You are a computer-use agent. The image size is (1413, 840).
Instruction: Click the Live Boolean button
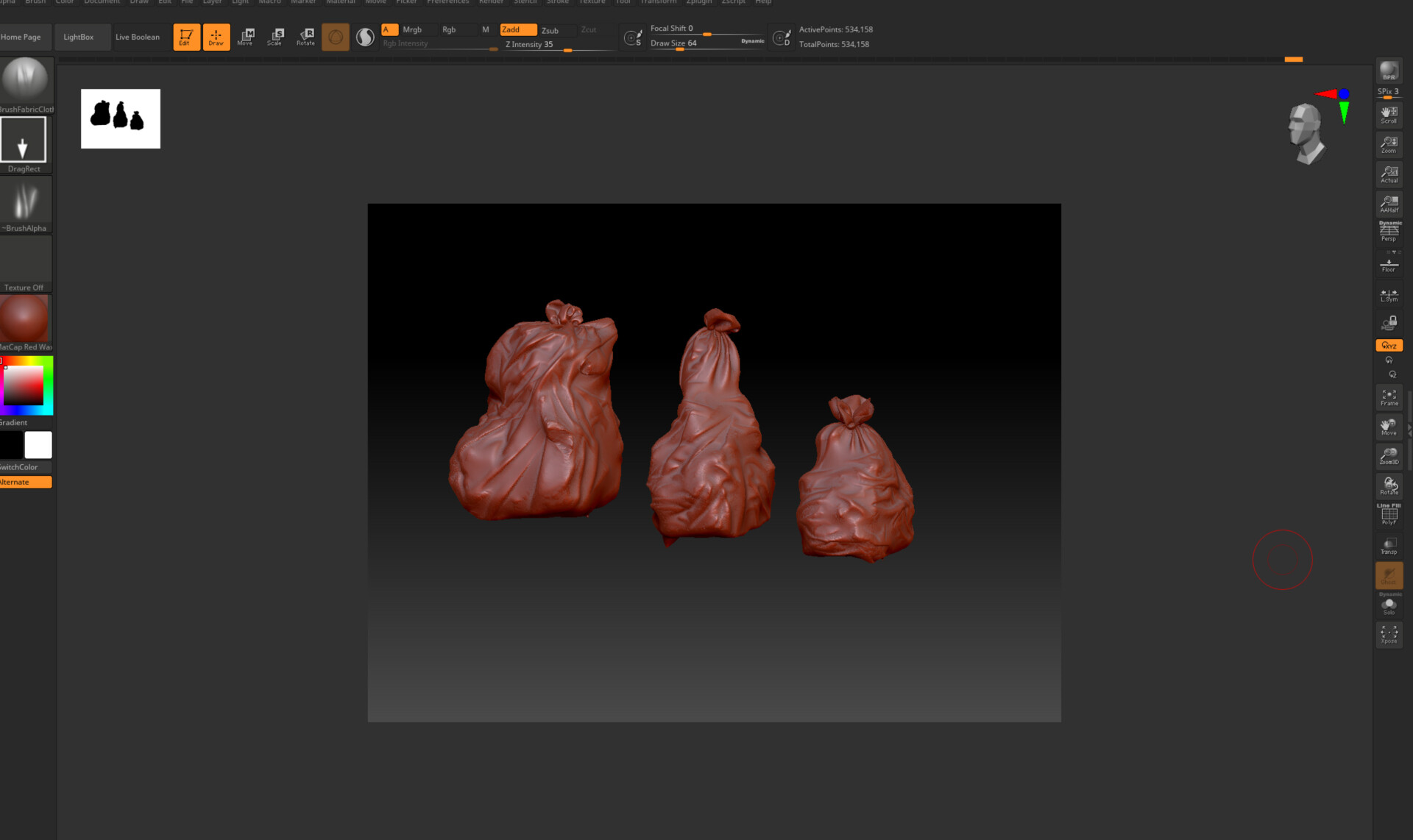tap(138, 37)
